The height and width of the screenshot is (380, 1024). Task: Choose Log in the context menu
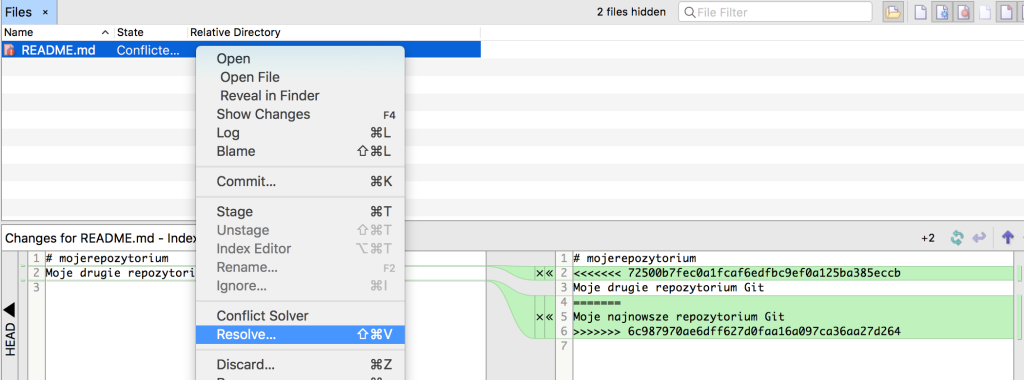[x=300, y=133]
